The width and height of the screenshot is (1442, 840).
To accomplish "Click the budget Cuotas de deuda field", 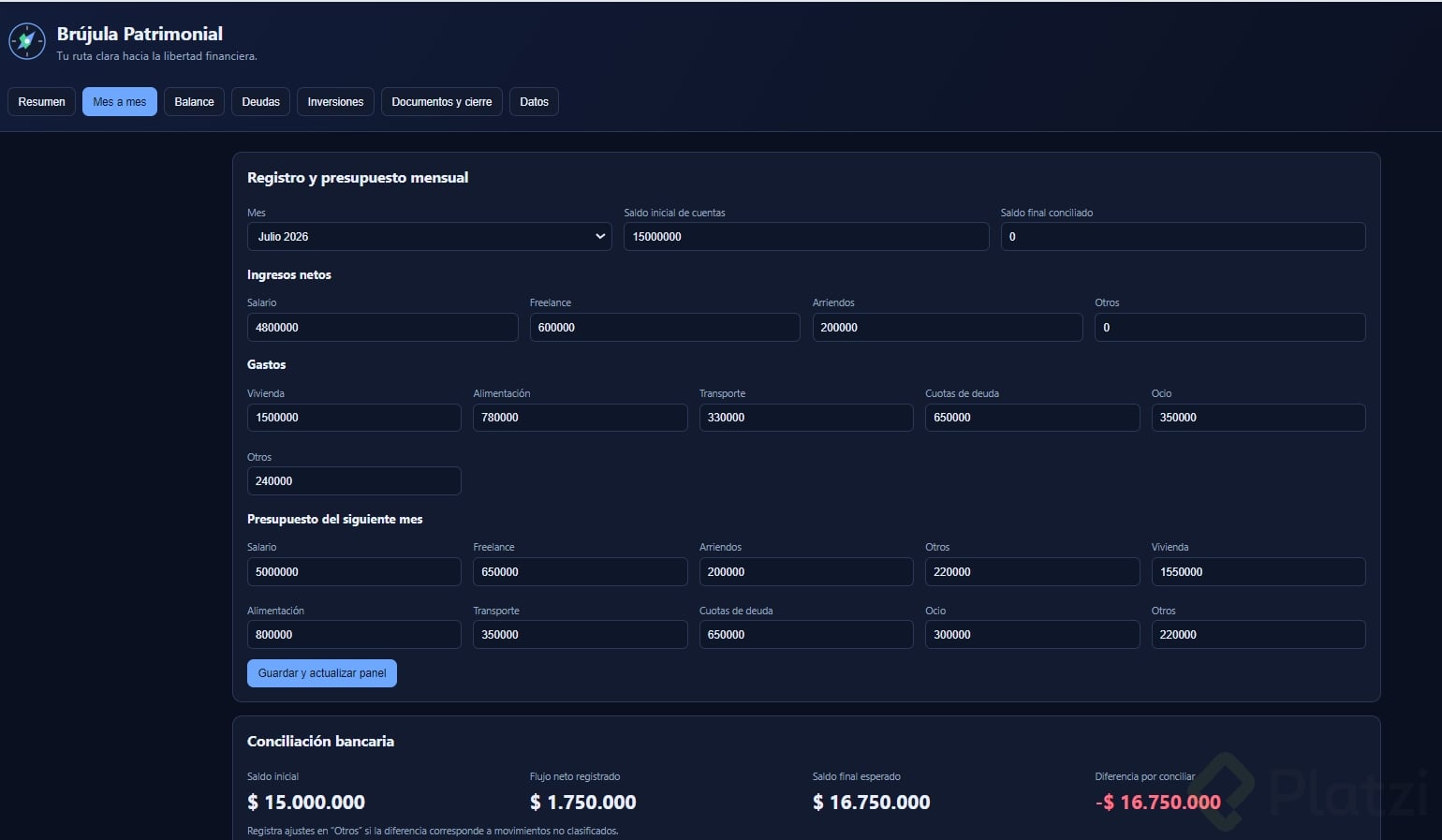I will click(806, 635).
